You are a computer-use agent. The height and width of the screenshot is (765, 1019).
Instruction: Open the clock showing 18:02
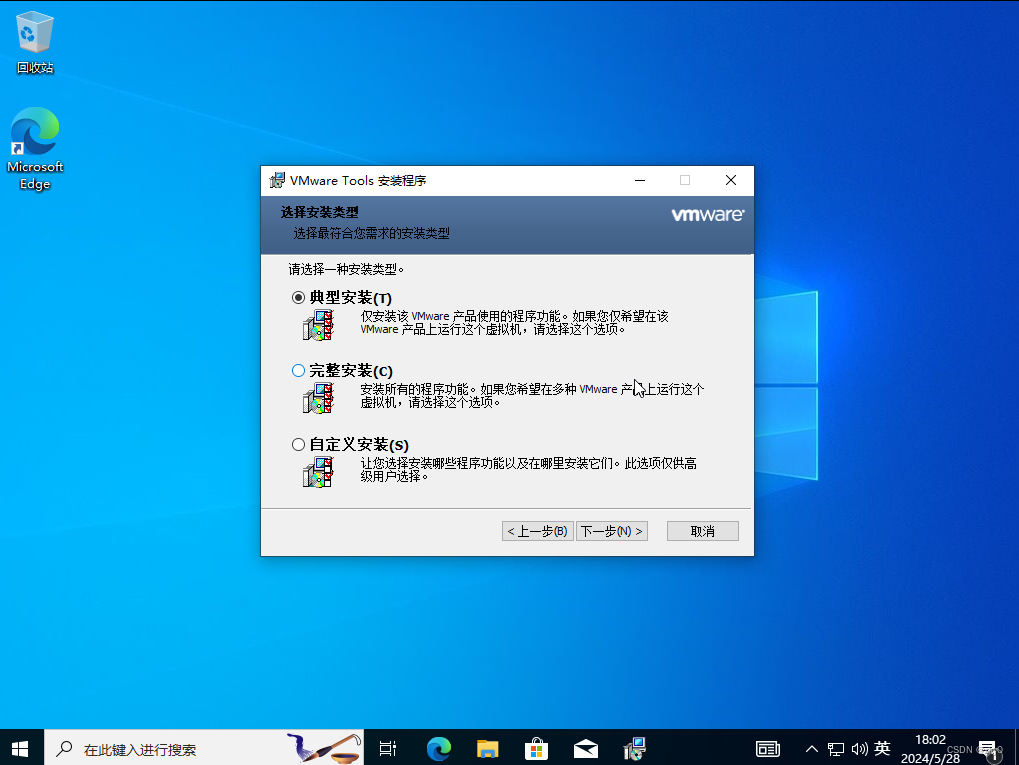[x=930, y=749]
